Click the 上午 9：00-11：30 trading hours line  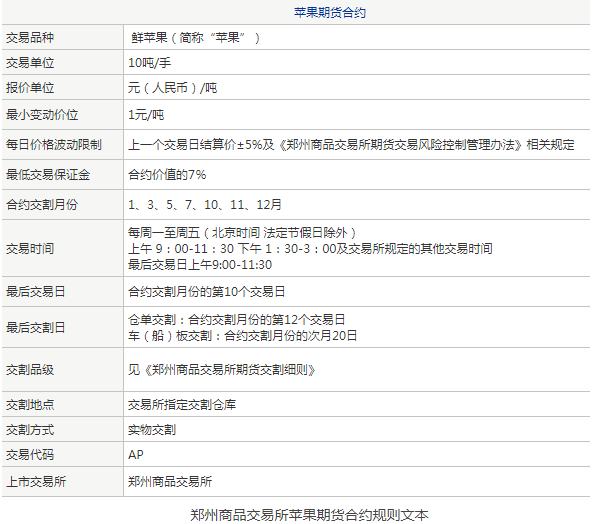[310, 249]
